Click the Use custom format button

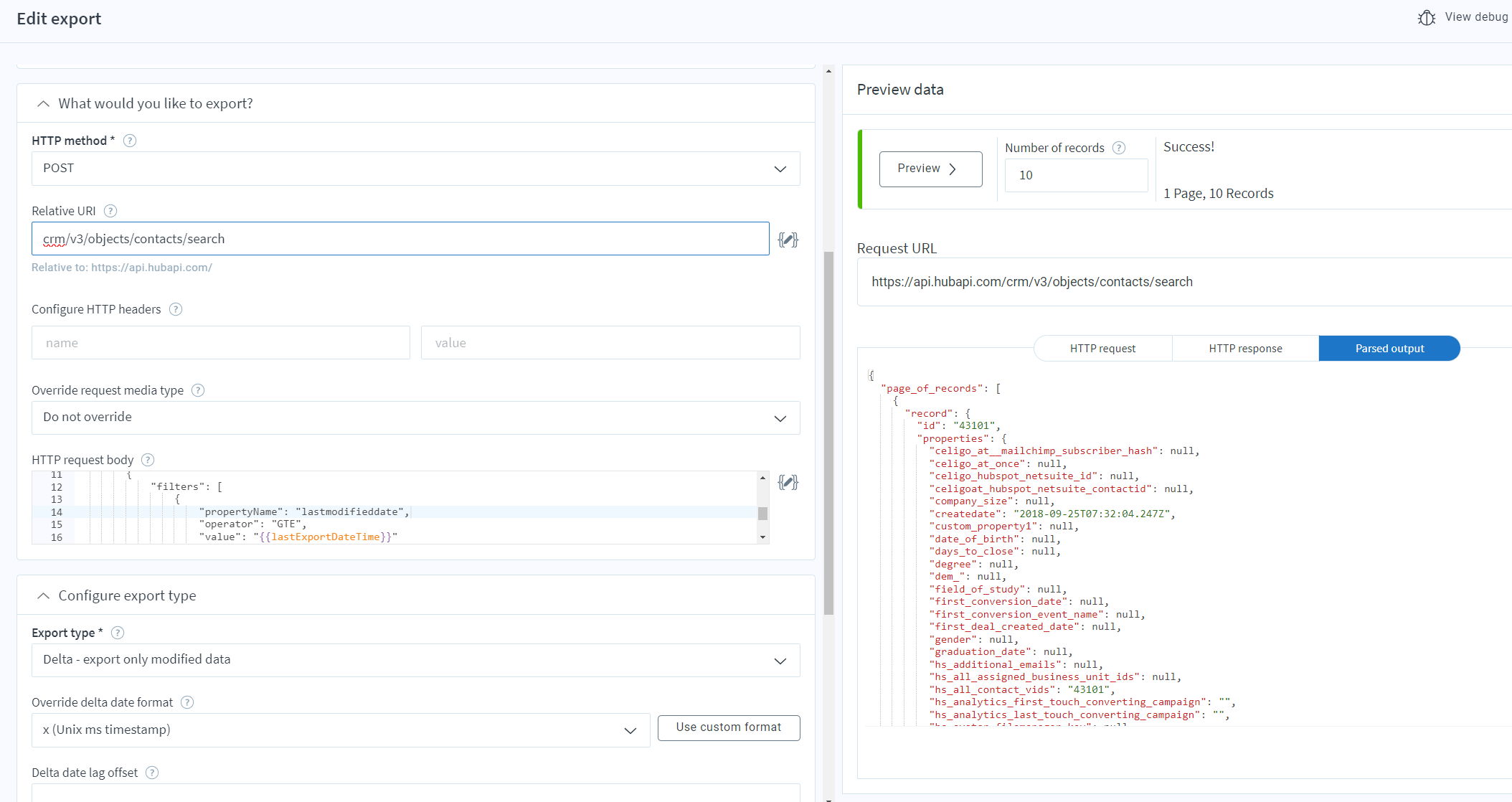[729, 727]
